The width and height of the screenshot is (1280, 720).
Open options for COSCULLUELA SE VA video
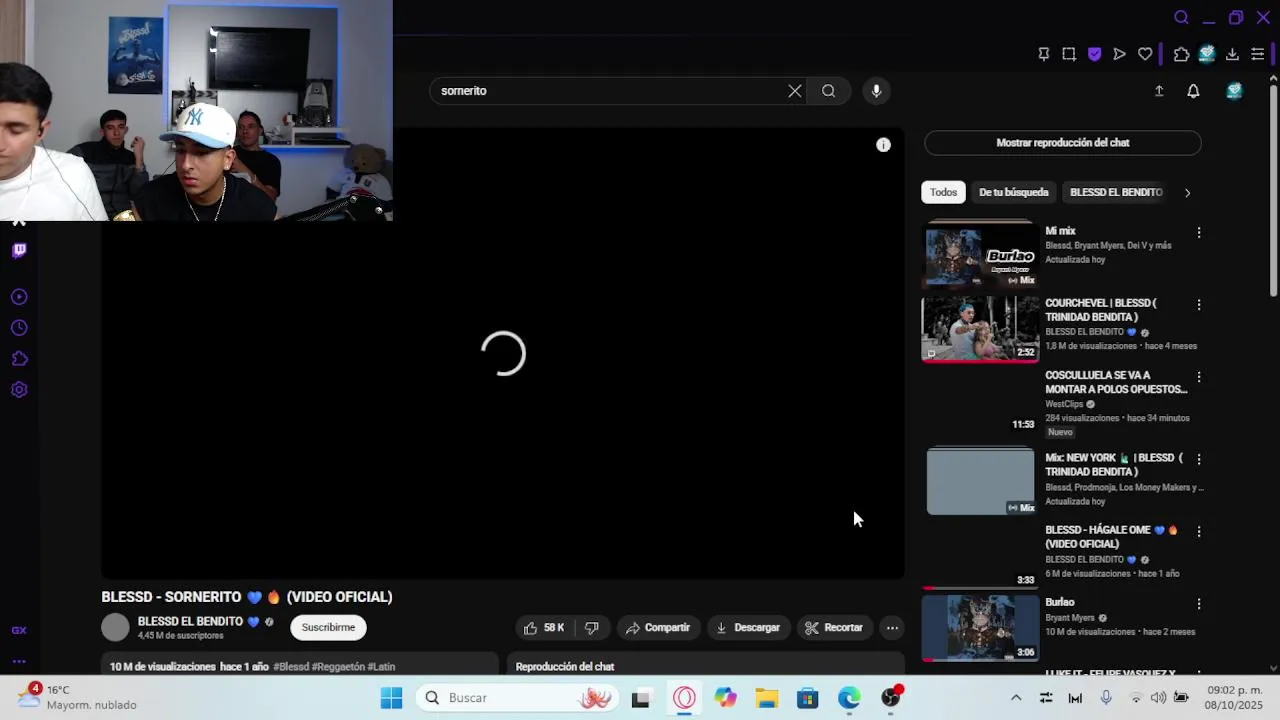[1199, 377]
